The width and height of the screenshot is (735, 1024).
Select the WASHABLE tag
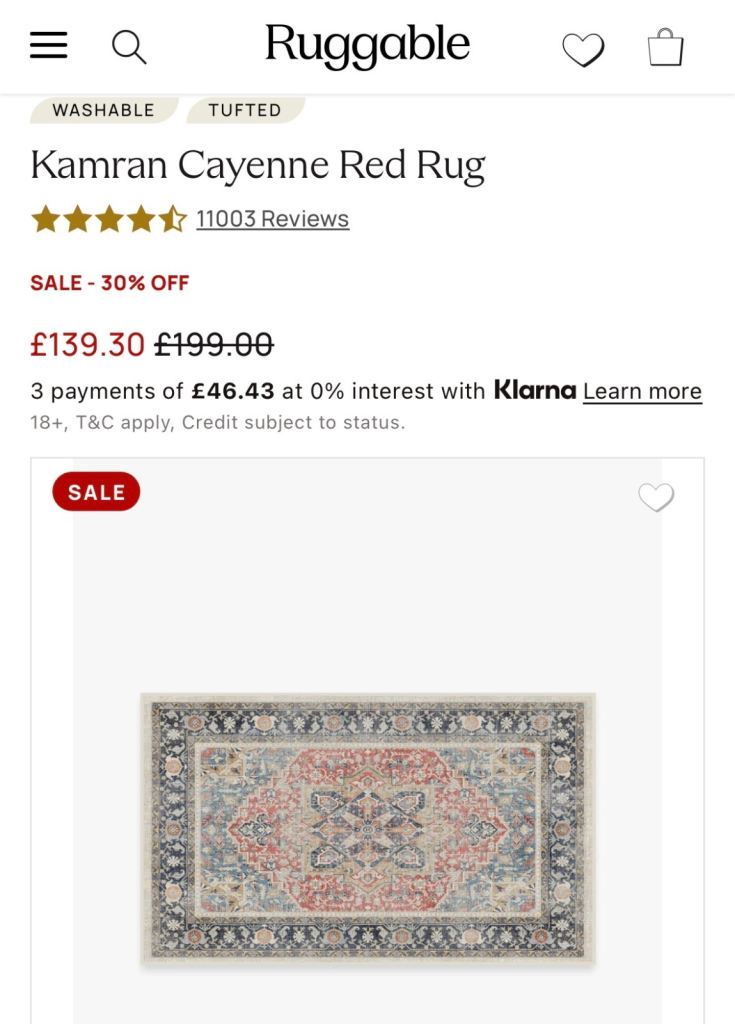coord(104,110)
